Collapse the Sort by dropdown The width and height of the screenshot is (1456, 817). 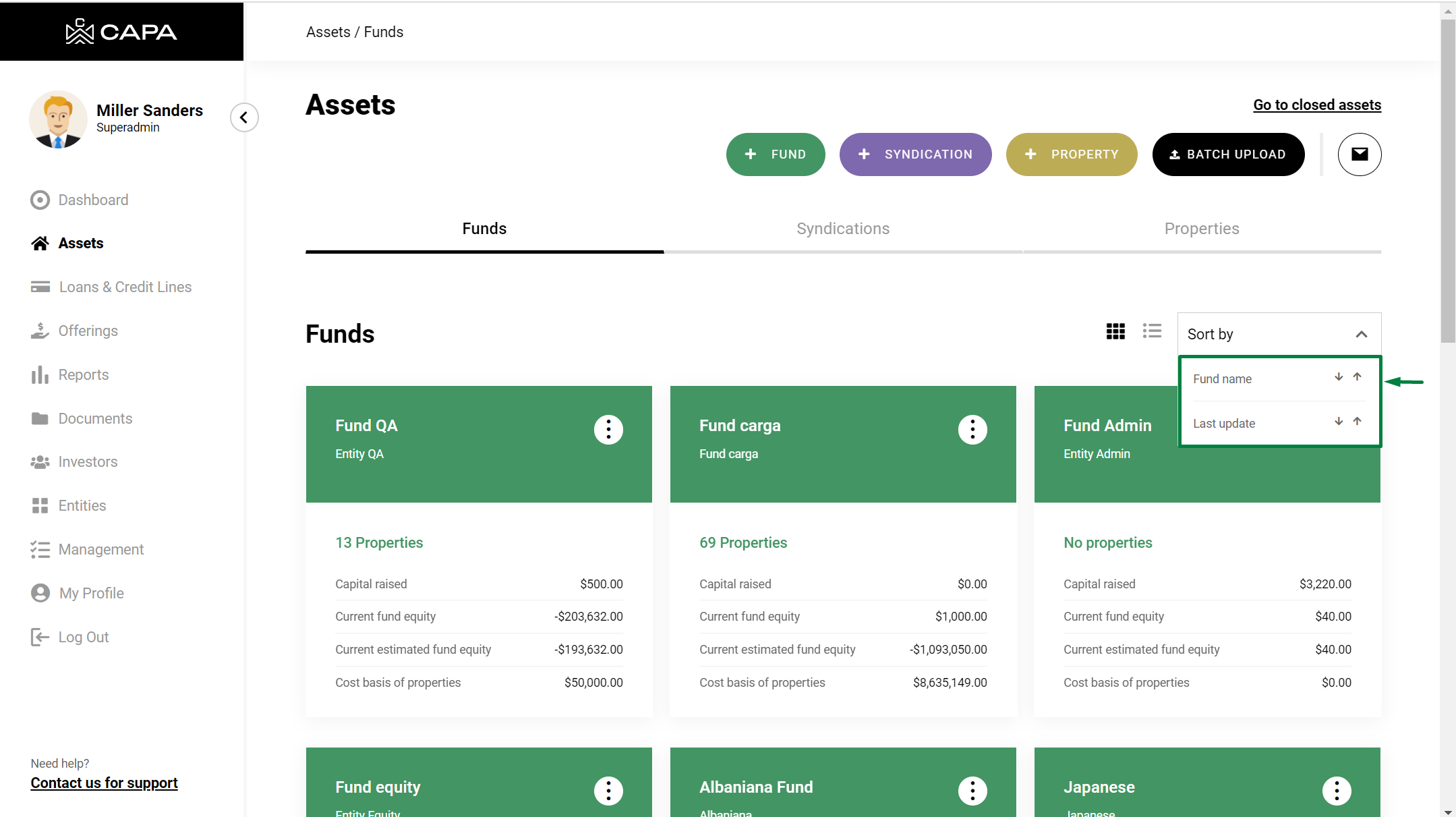coord(1361,335)
